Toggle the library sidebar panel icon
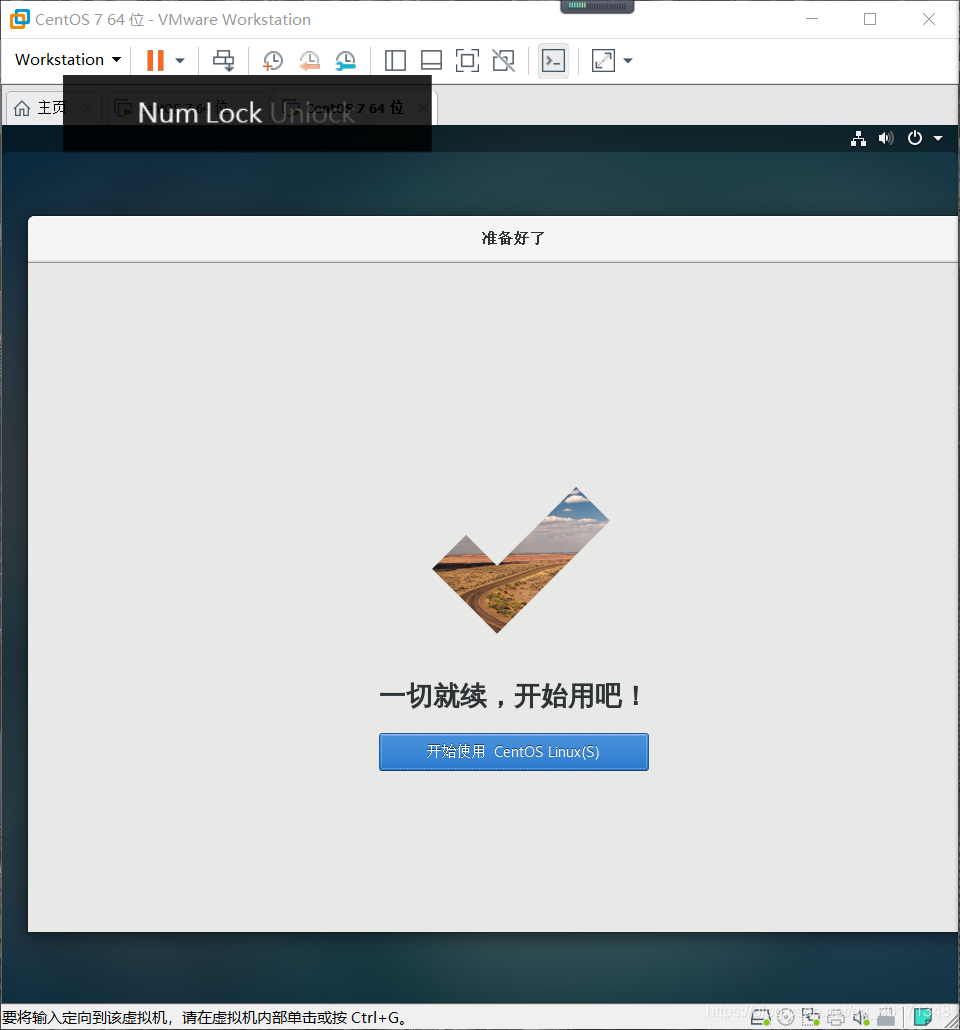 point(395,60)
